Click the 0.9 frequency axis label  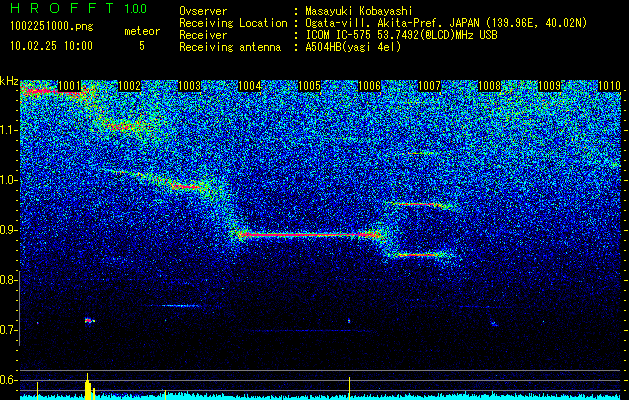pos(9,230)
